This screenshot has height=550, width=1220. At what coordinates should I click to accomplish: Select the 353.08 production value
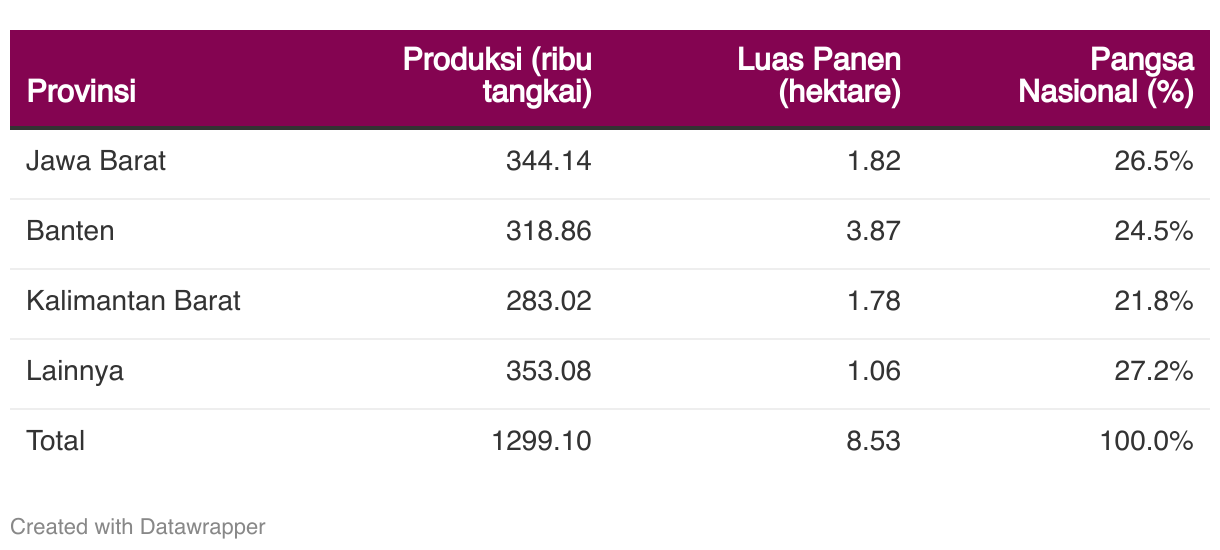click(x=549, y=371)
